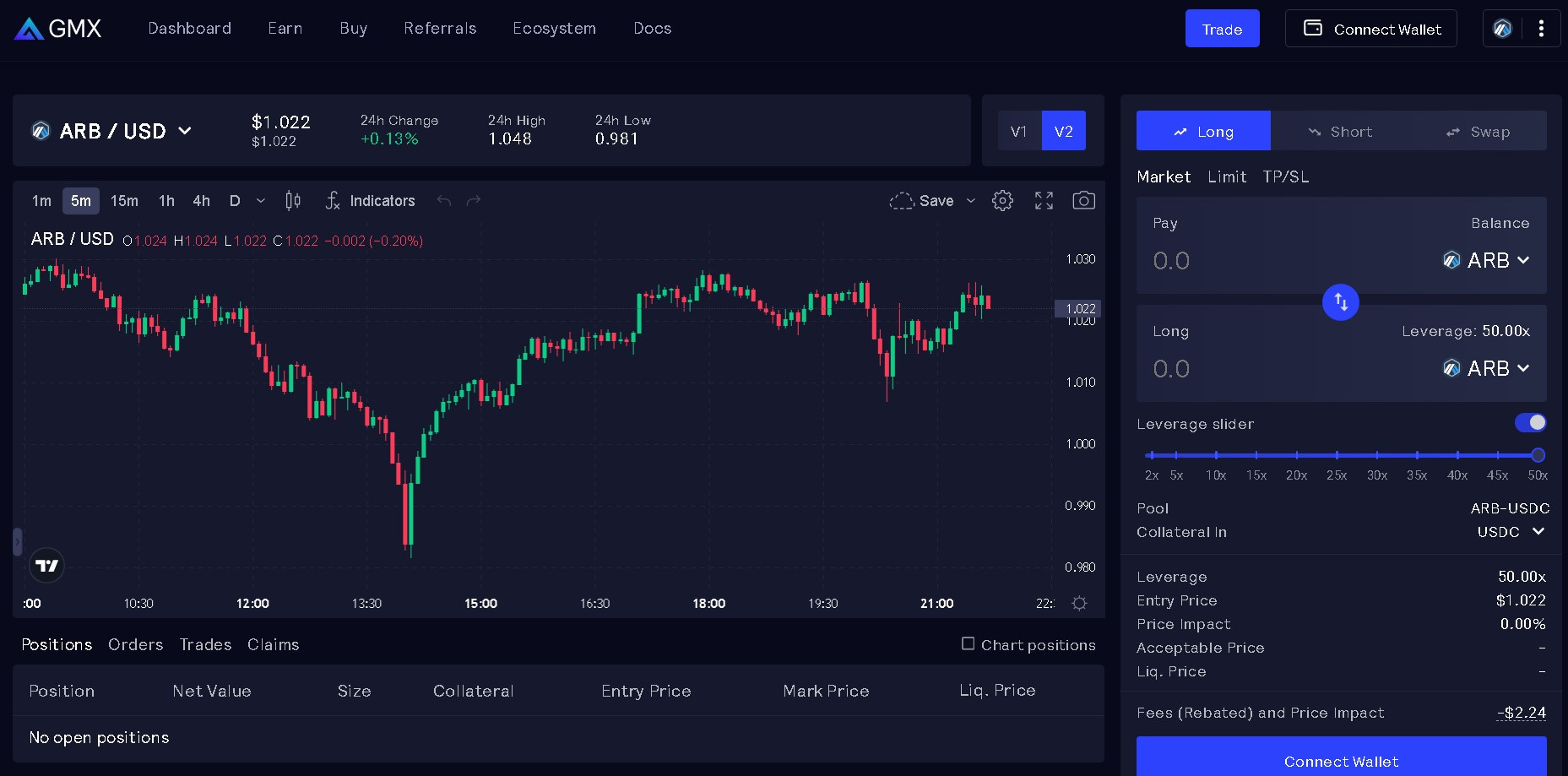Switch to V1 version
Screen dimensions: 1568x776
pos(1019,131)
